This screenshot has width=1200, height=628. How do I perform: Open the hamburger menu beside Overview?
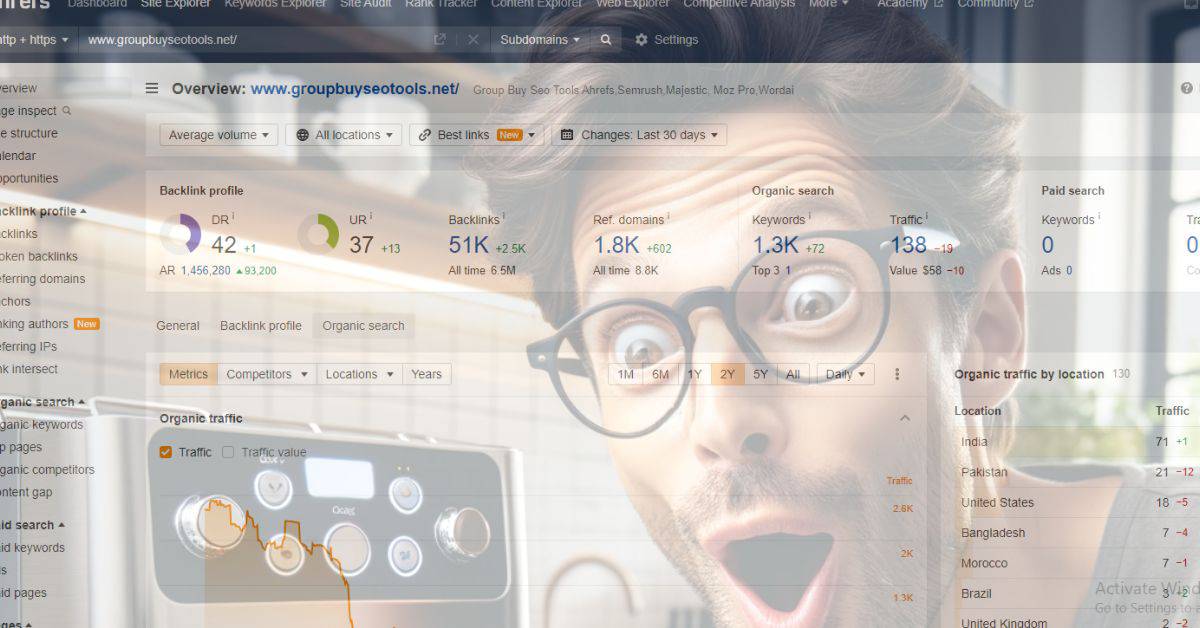(152, 88)
